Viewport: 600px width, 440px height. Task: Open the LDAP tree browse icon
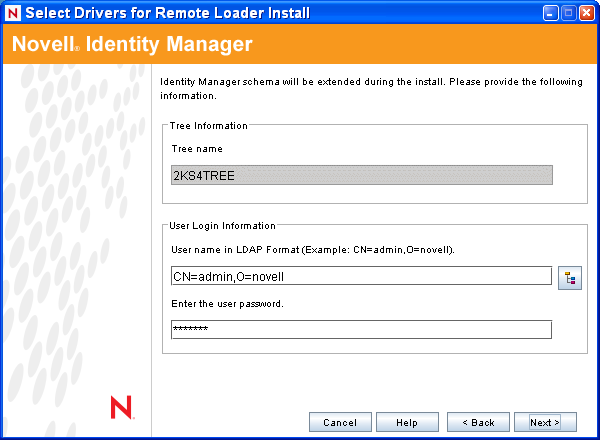click(x=569, y=278)
